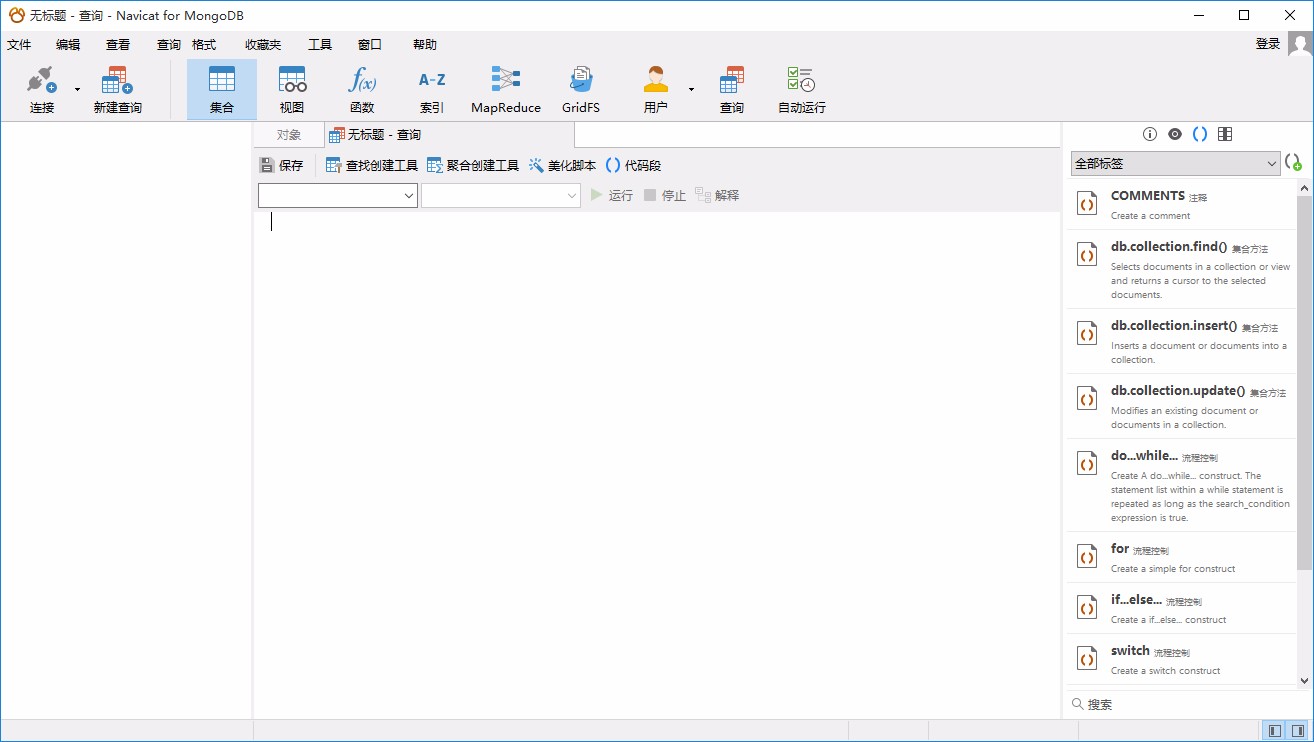The width and height of the screenshot is (1314, 742).
Task: Select the COMMENTS snippet
Action: pos(1180,204)
